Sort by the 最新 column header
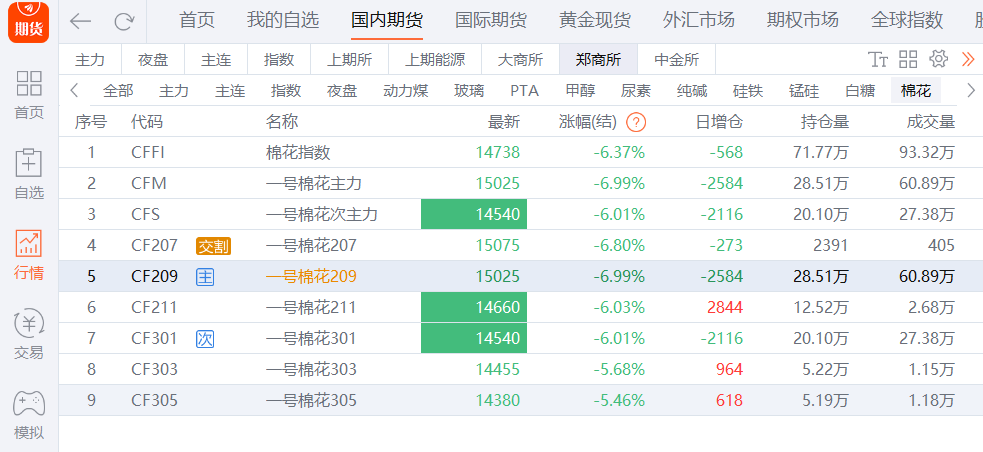 503,122
